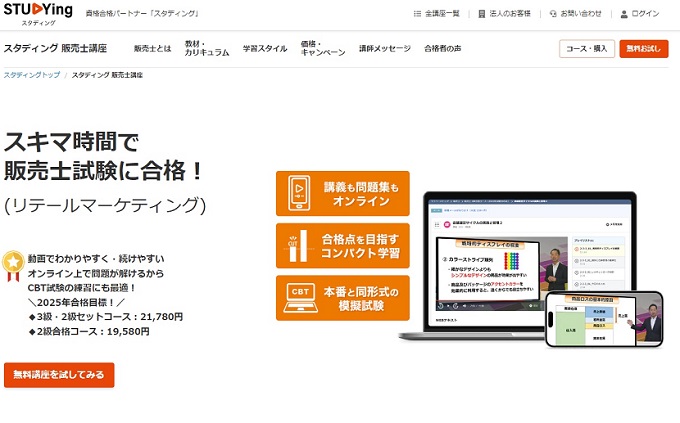The image size is (680, 423).
Task: Click the gold medal star icon
Action: click(x=13, y=266)
